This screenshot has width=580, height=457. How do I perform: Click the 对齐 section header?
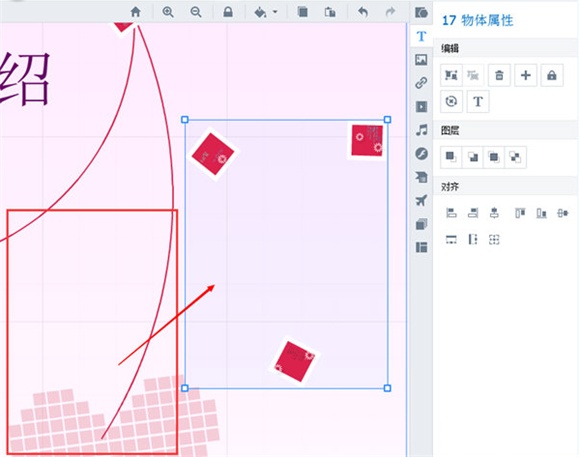[450, 187]
